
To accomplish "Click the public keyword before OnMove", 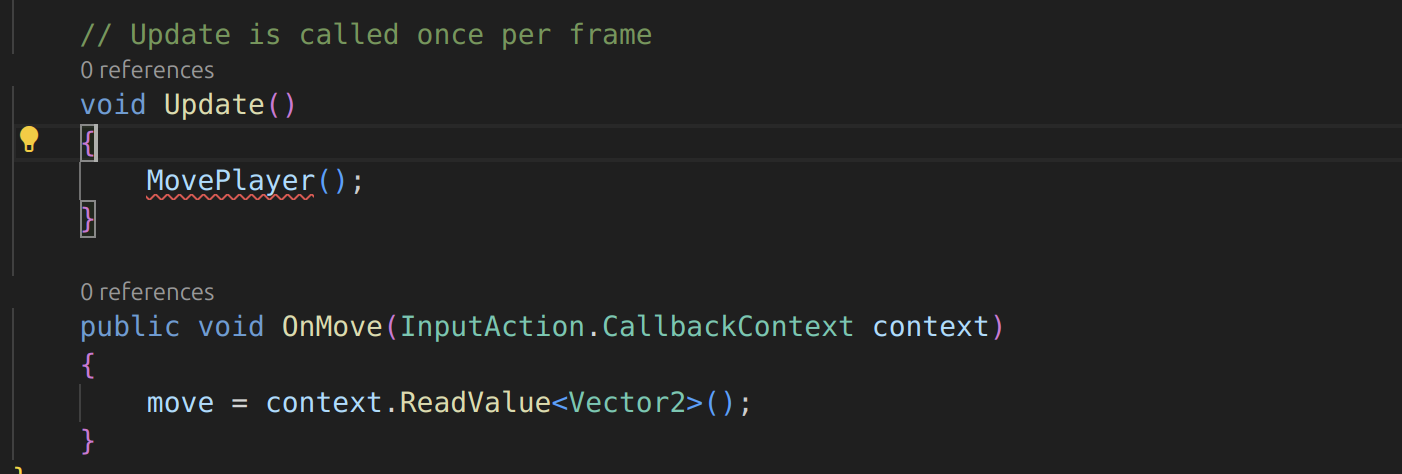I will pyautogui.click(x=130, y=326).
